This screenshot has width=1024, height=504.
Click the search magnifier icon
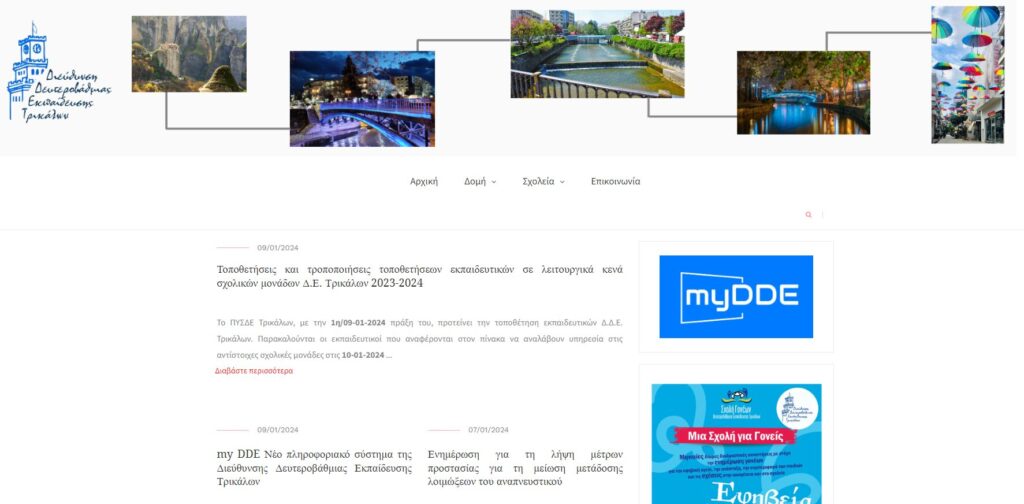click(x=808, y=215)
